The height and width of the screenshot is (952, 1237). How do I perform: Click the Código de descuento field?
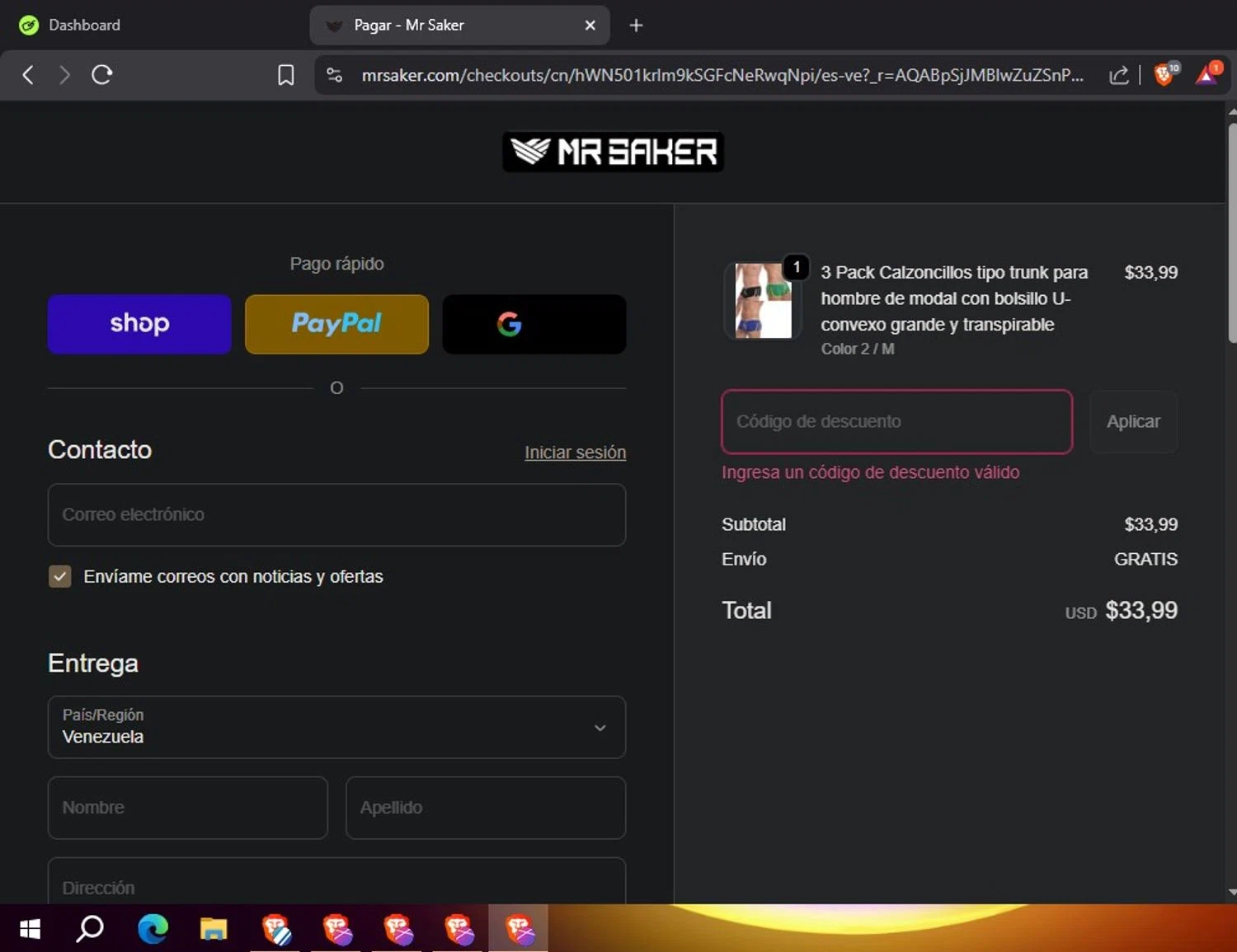coord(896,421)
